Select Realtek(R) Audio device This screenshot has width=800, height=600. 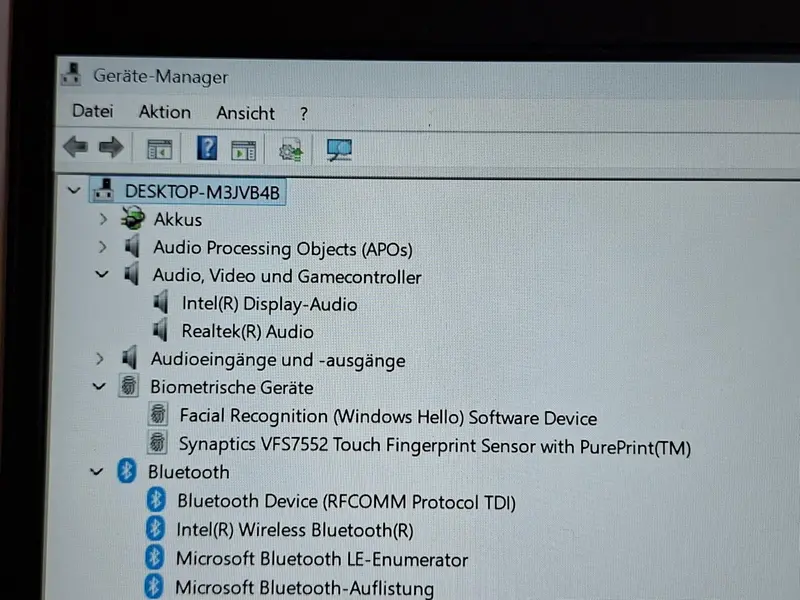247,332
